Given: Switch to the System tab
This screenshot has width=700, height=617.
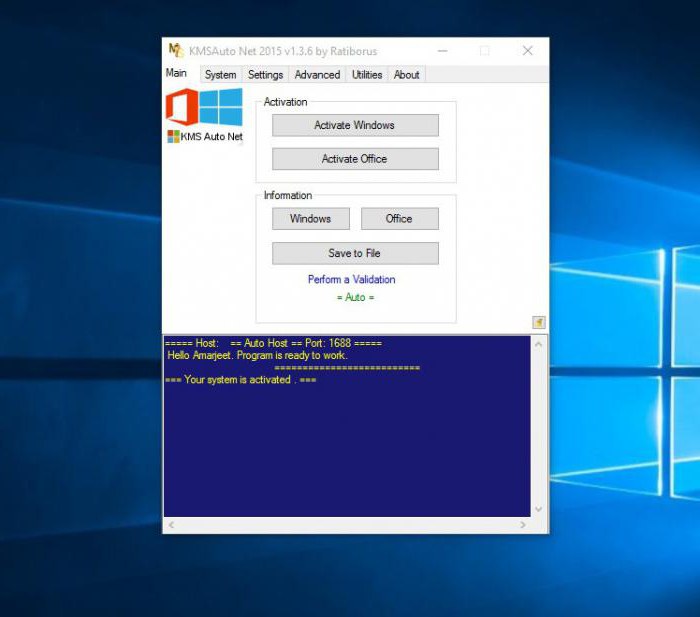Looking at the screenshot, I should 221,75.
